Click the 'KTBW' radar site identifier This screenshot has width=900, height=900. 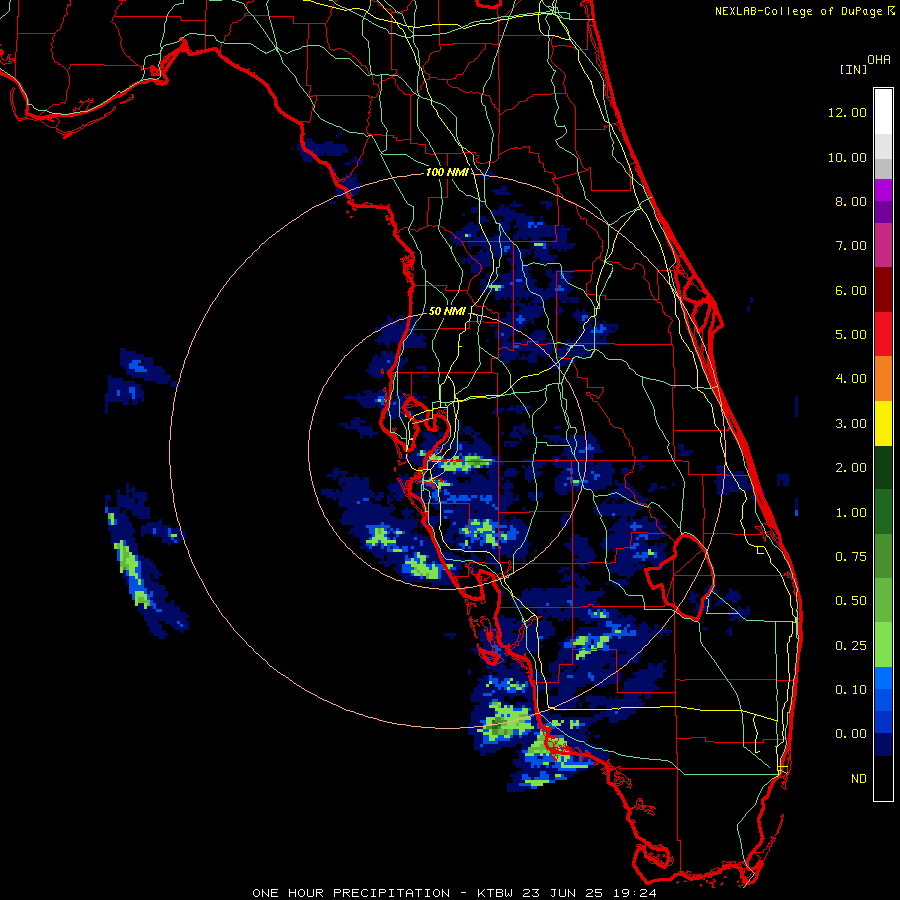click(x=496, y=893)
